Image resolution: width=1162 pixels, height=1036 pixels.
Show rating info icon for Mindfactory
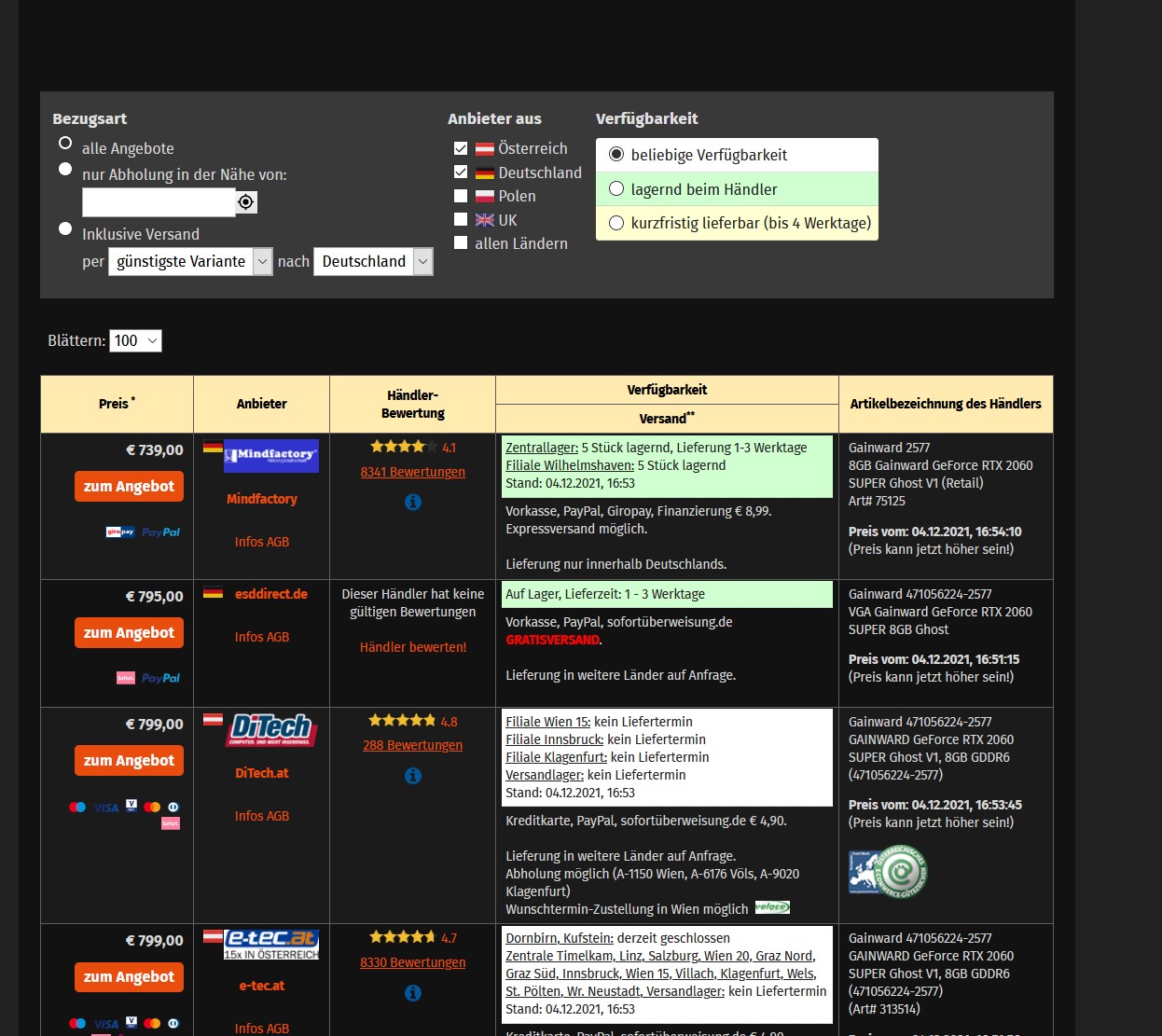[x=413, y=502]
